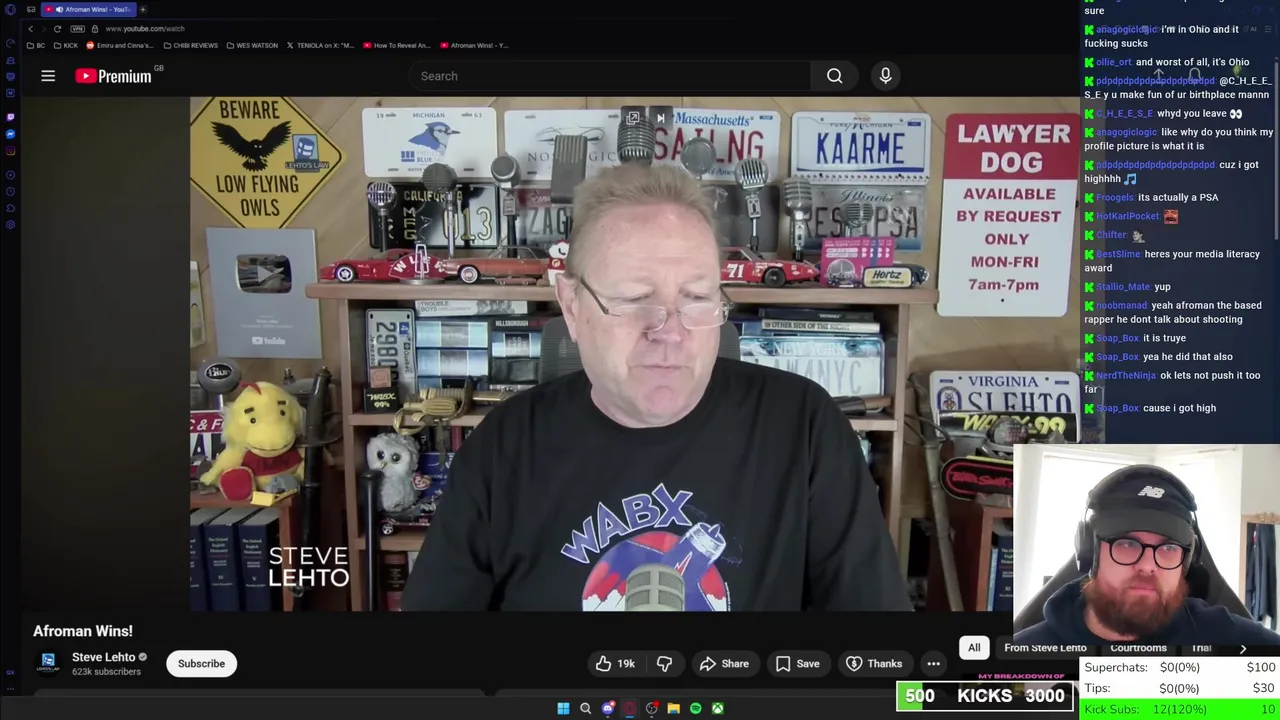1280x720 pixels.
Task: Go back in browser history
Action: point(30,28)
